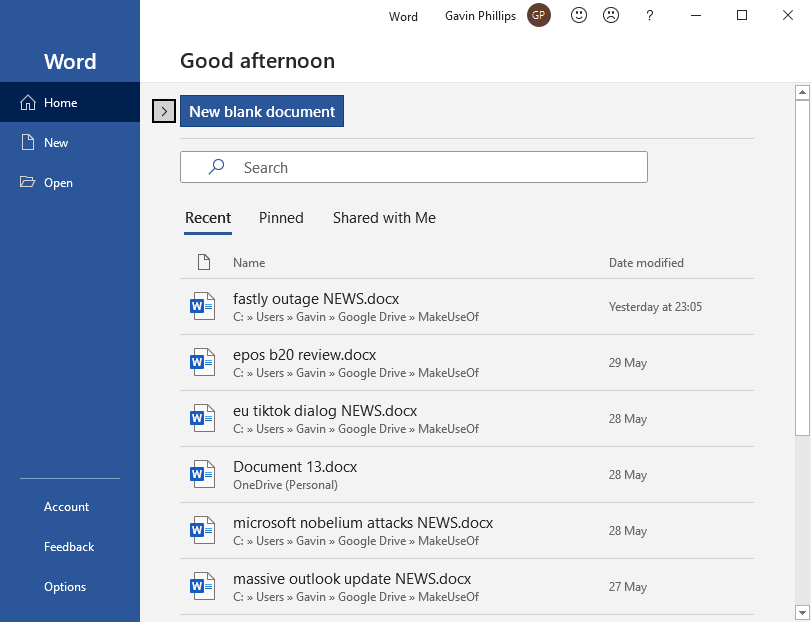Click the Word icon beside epos b20 review.docx

point(202,361)
